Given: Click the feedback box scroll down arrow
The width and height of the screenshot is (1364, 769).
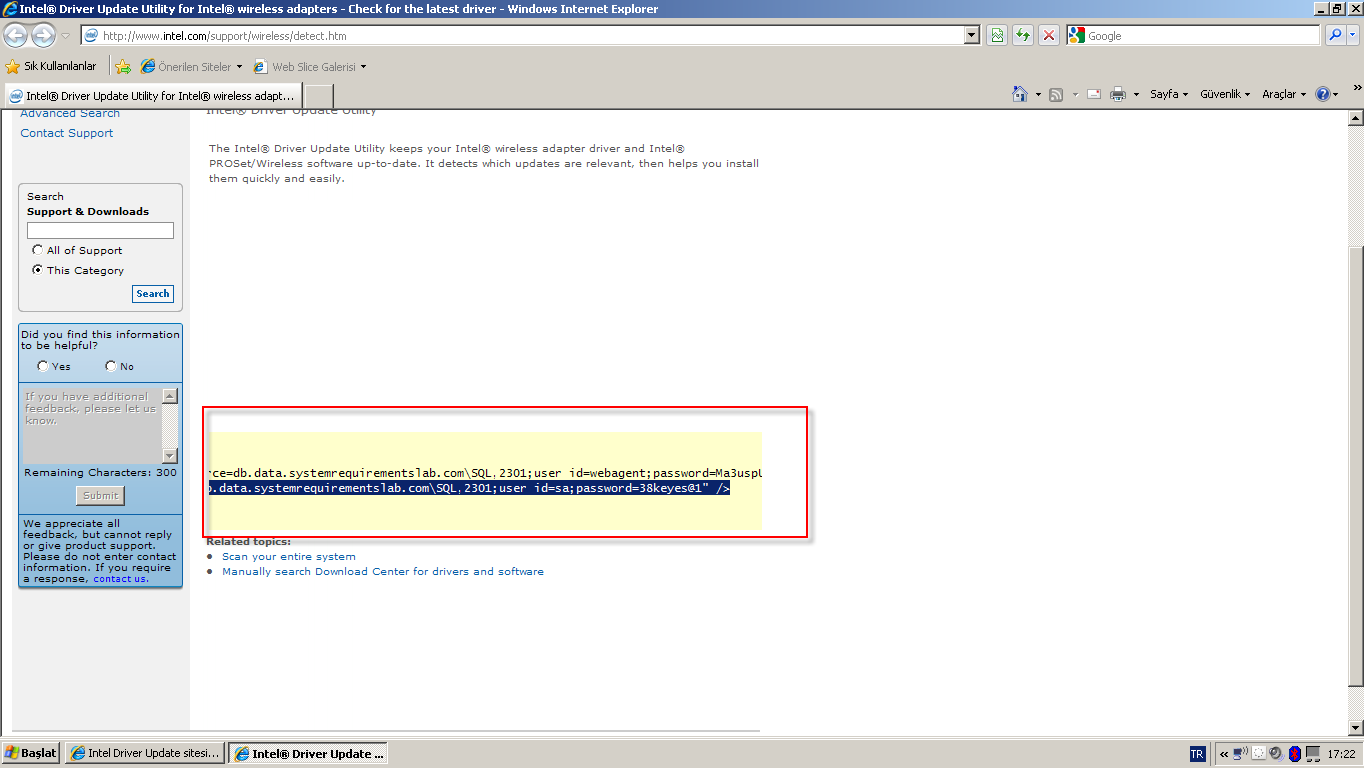Looking at the screenshot, I should tap(170, 456).
